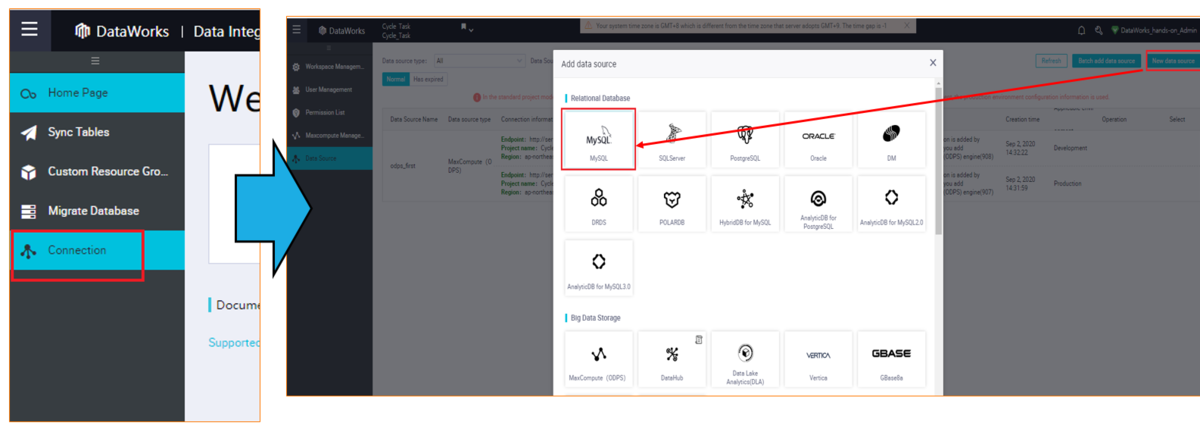Select the DM data source tile
The height and width of the screenshot is (429, 1200).
pos(891,139)
